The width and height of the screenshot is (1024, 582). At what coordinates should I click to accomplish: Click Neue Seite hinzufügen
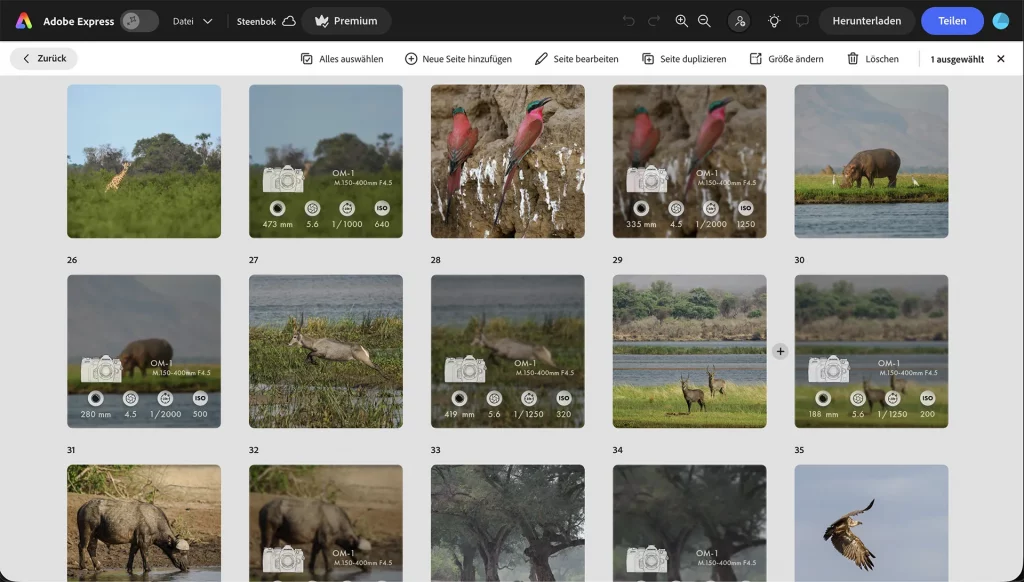pos(458,59)
